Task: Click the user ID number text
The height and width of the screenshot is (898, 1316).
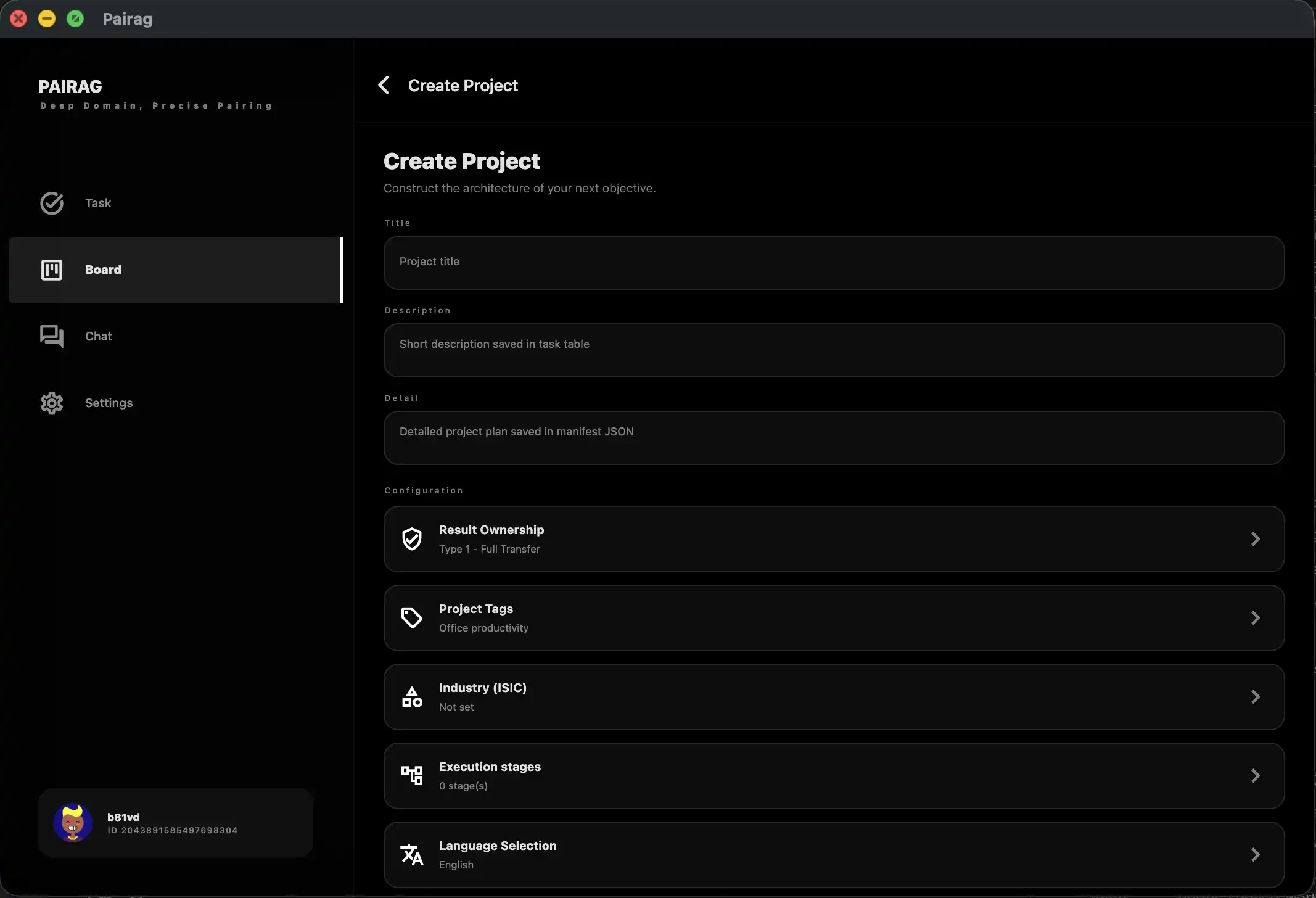Action: 173,831
